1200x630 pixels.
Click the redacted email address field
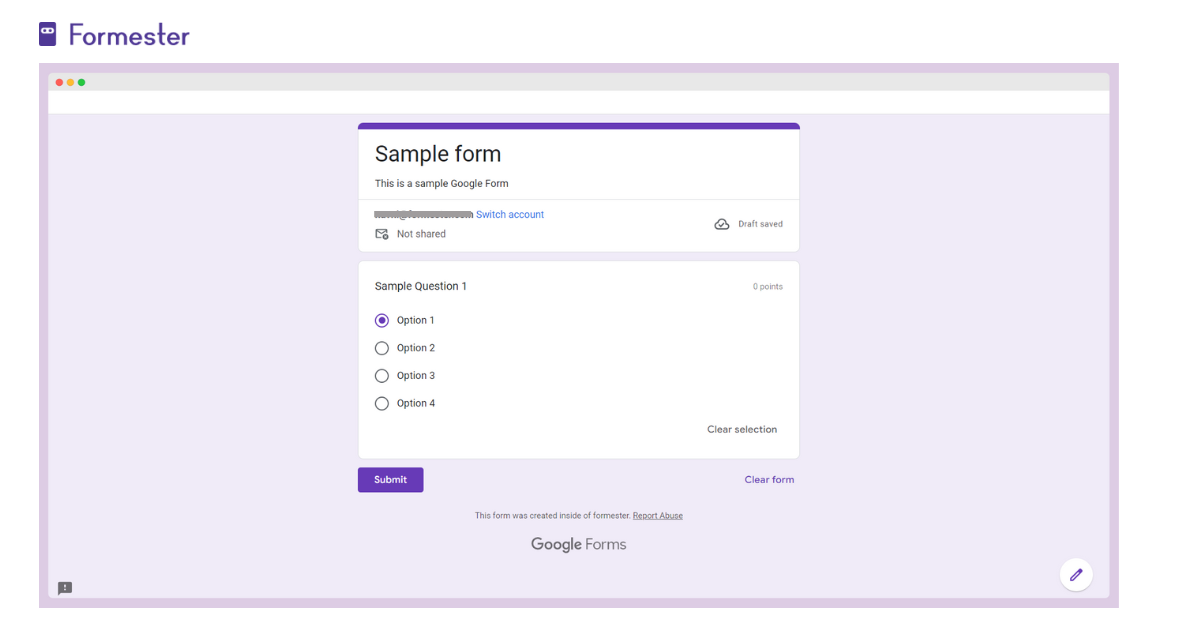click(x=424, y=214)
